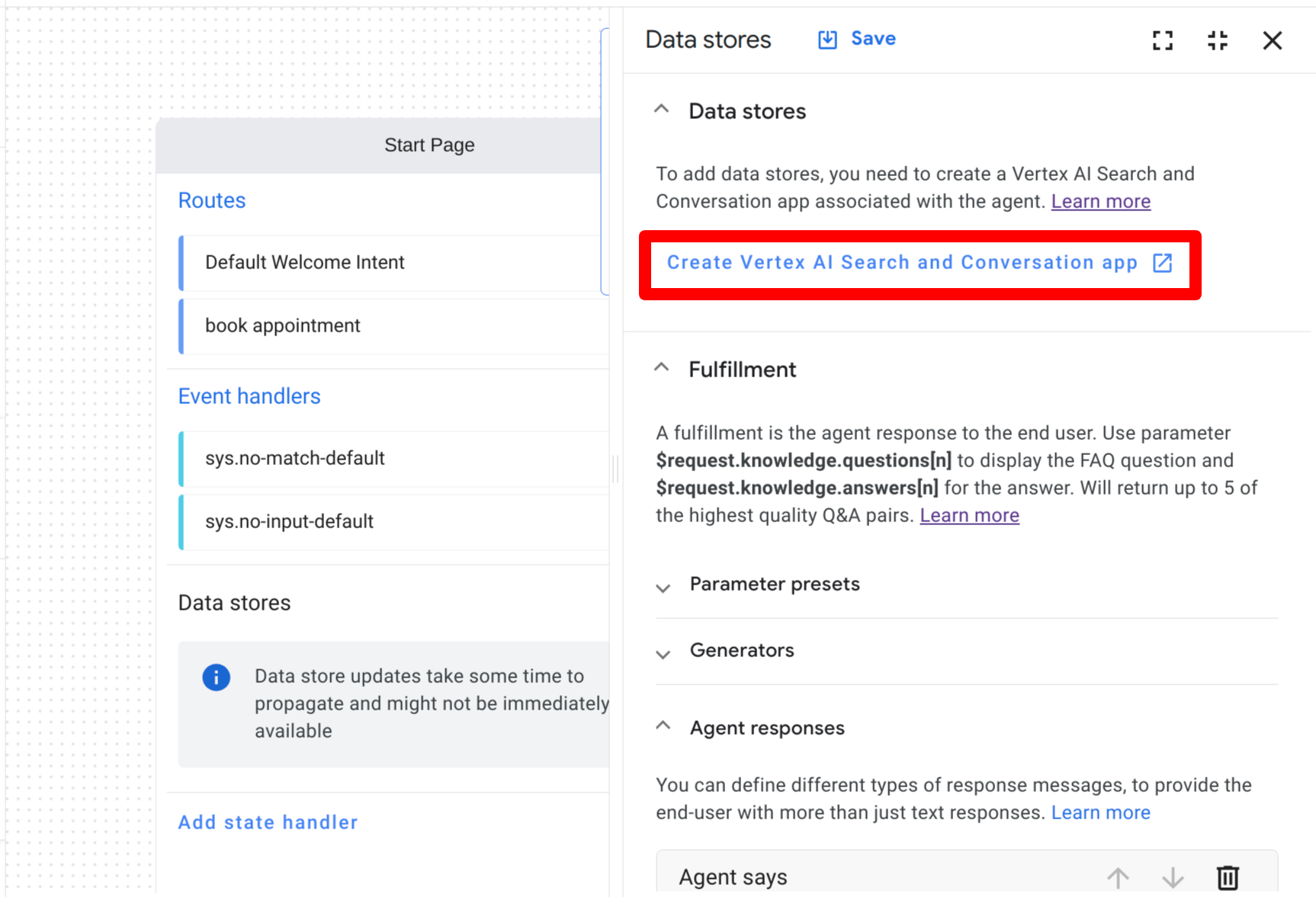This screenshot has height=897, width=1316.
Task: Click Add state handler link
Action: (268, 822)
